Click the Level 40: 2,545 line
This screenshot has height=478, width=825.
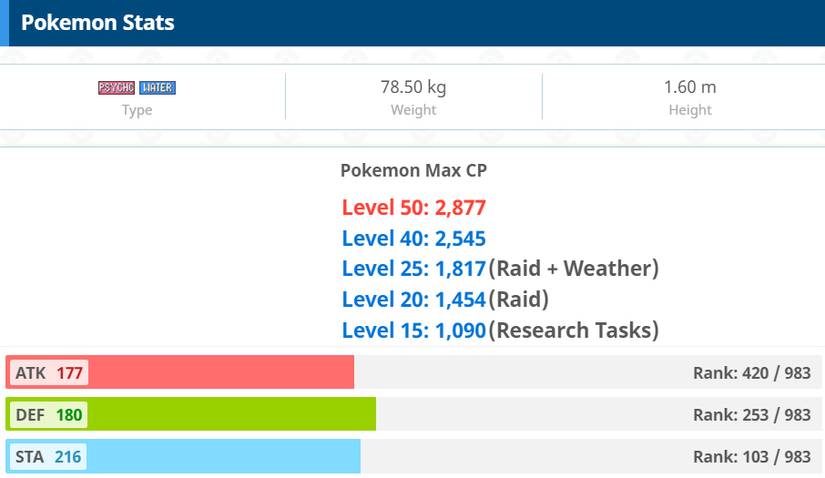(414, 238)
